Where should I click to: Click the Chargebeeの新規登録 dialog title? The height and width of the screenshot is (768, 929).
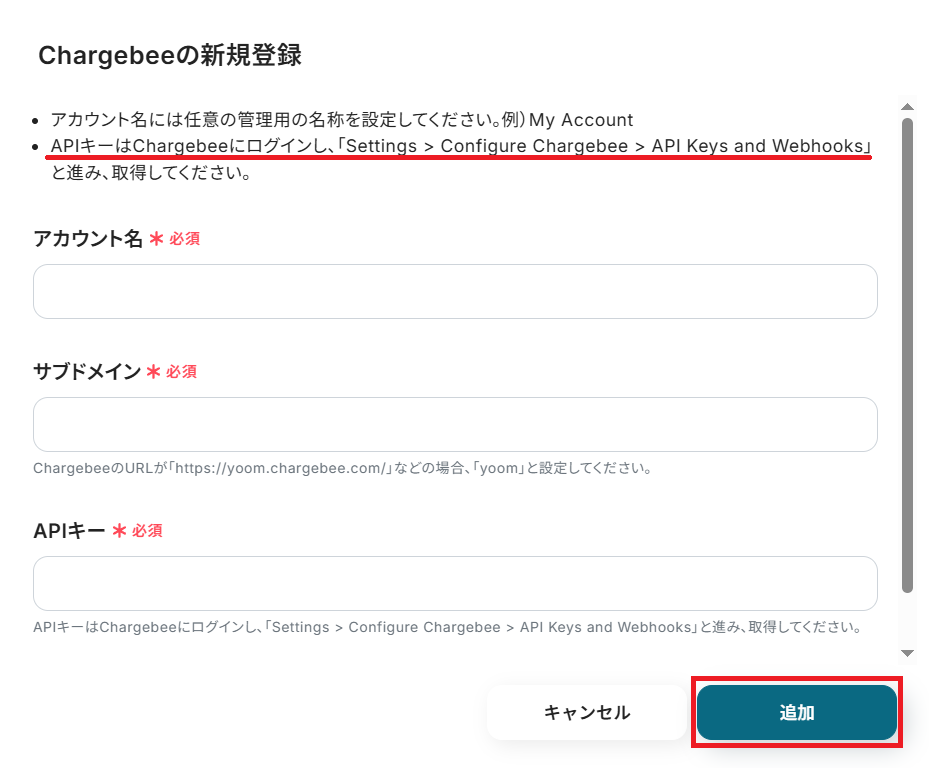coord(170,55)
